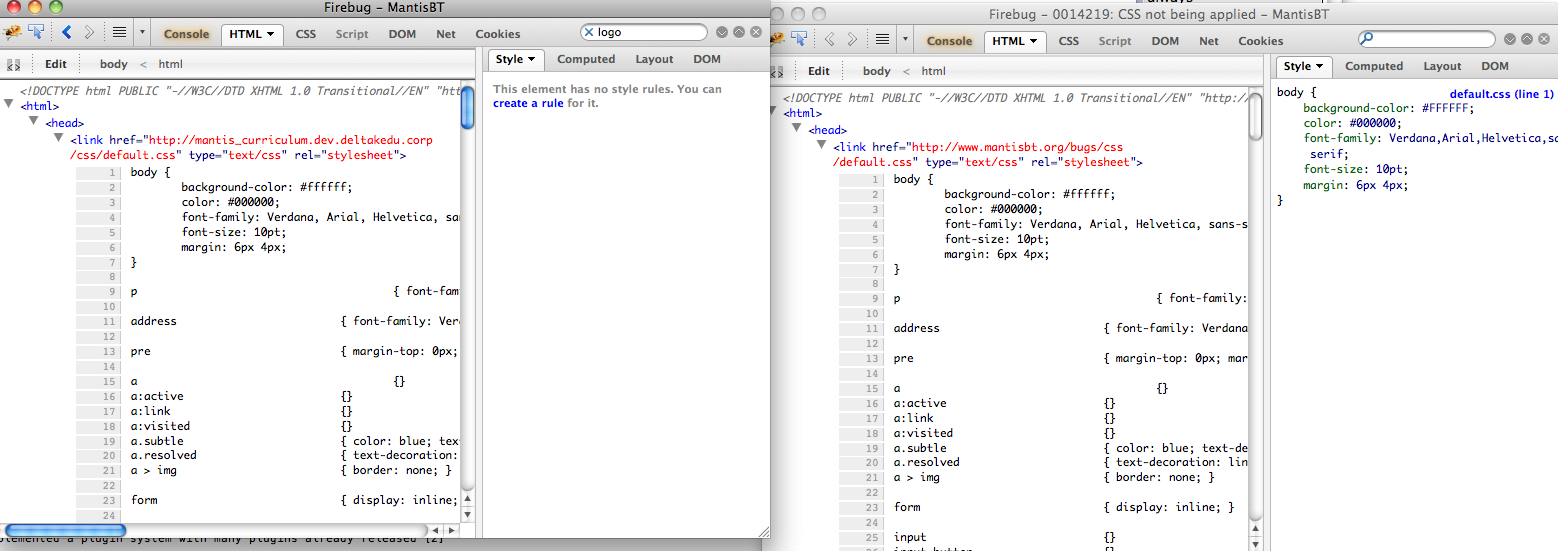Collapse the link node in the right HTML tree
1558x551 pixels.
(x=822, y=144)
